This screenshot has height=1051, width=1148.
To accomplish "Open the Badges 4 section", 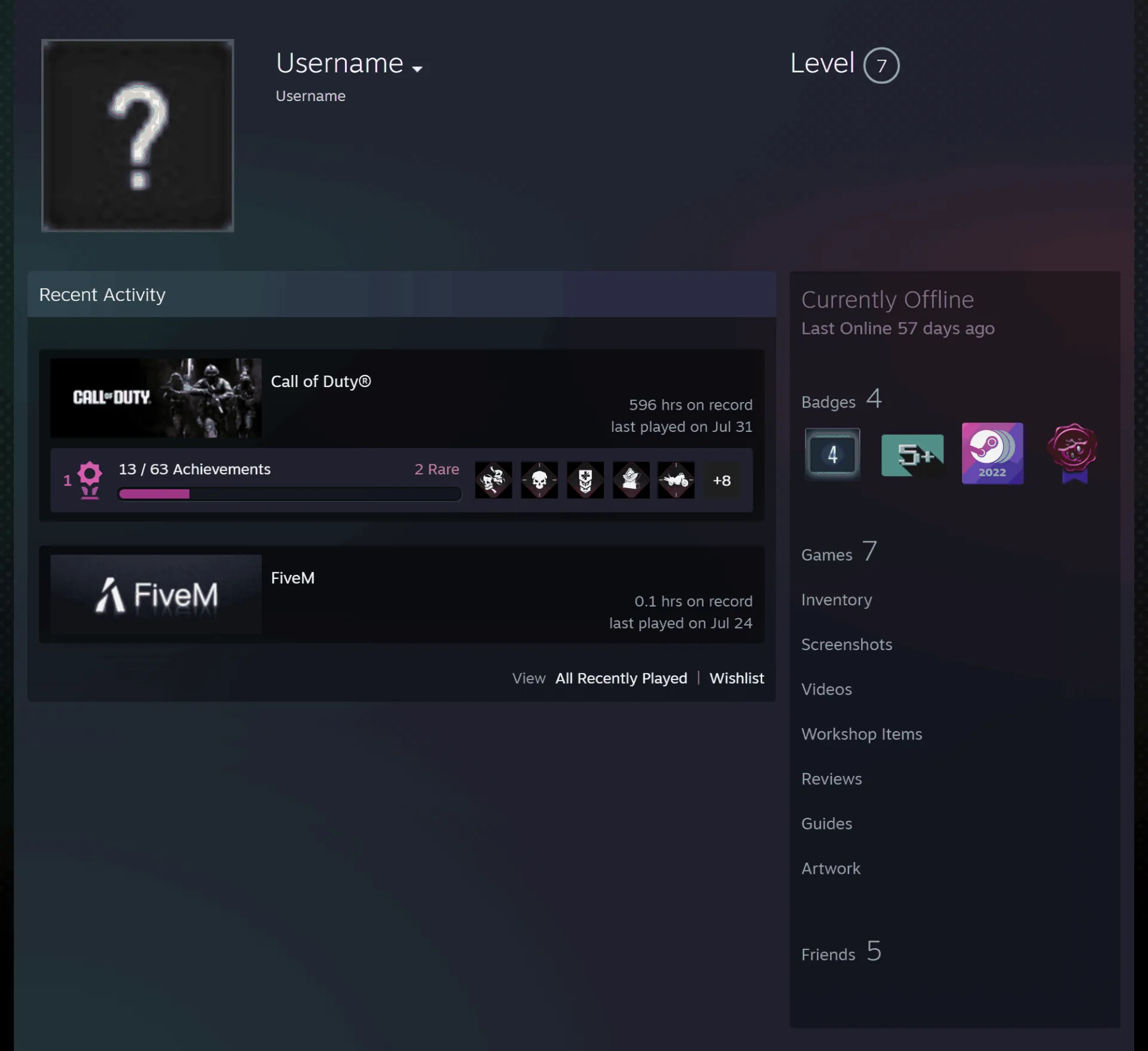I will coord(842,400).
